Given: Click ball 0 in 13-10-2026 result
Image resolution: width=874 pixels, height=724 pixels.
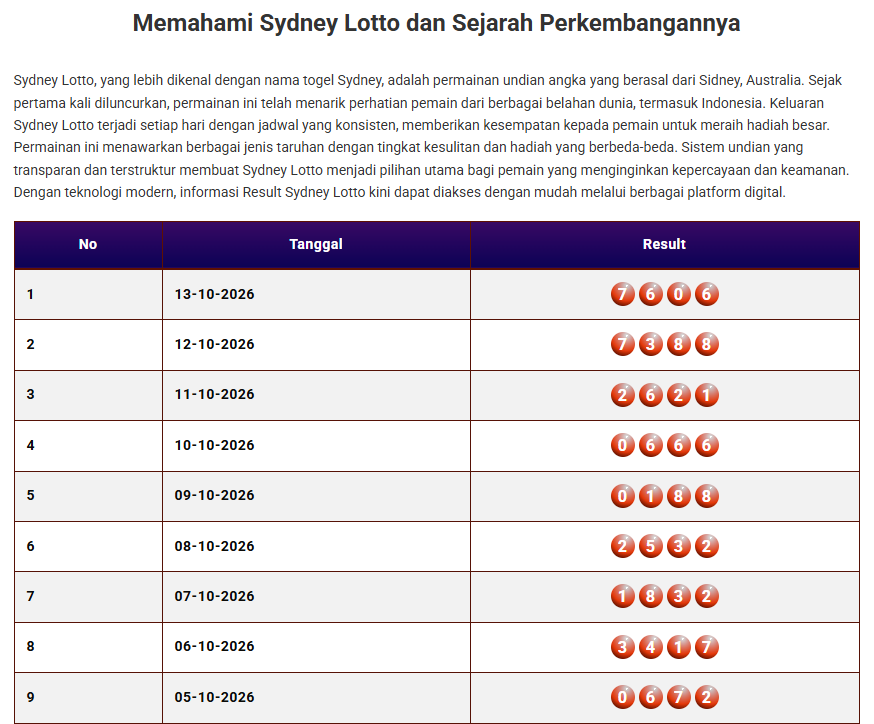Looking at the screenshot, I should [x=678, y=294].
